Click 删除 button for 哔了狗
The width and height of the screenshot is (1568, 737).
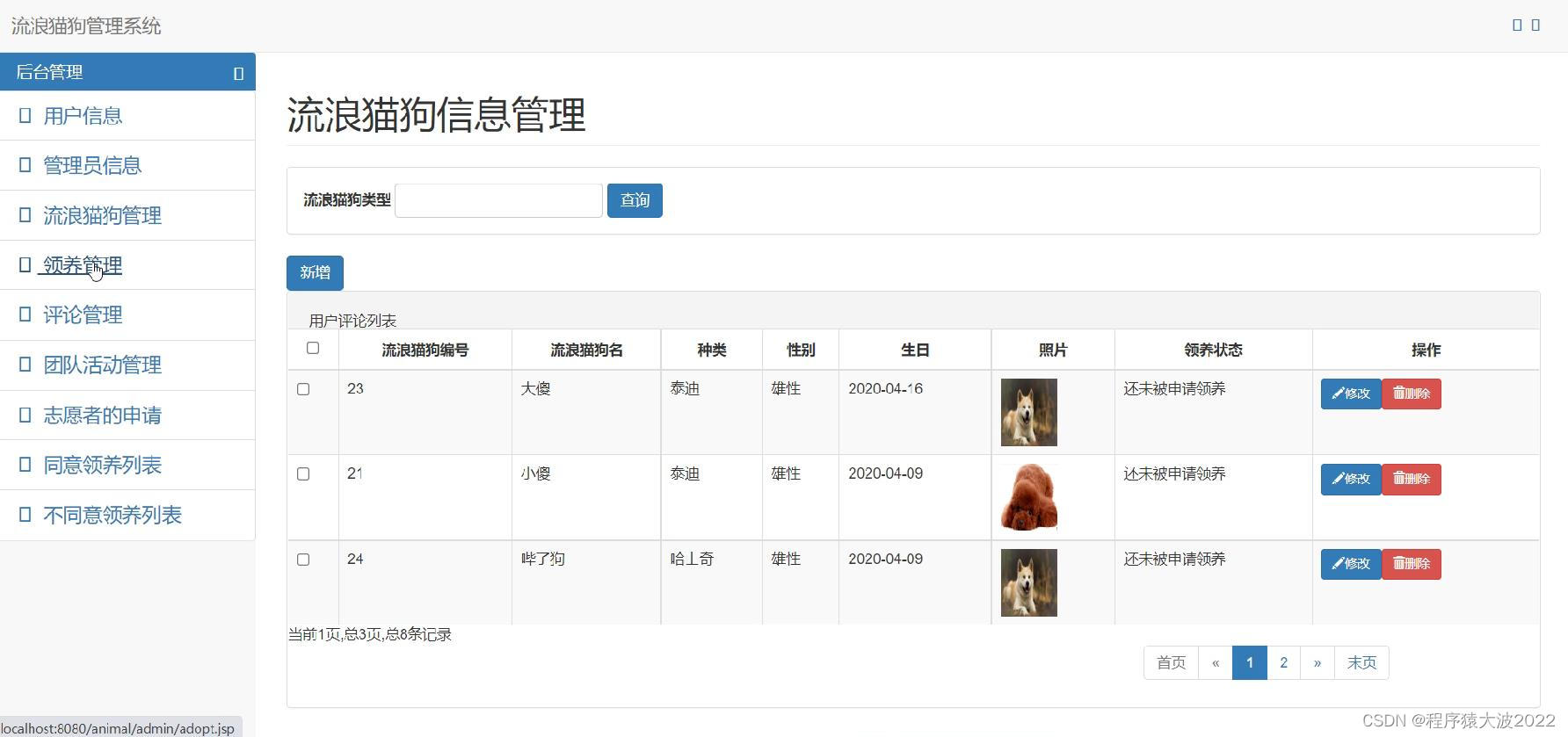pos(1412,564)
